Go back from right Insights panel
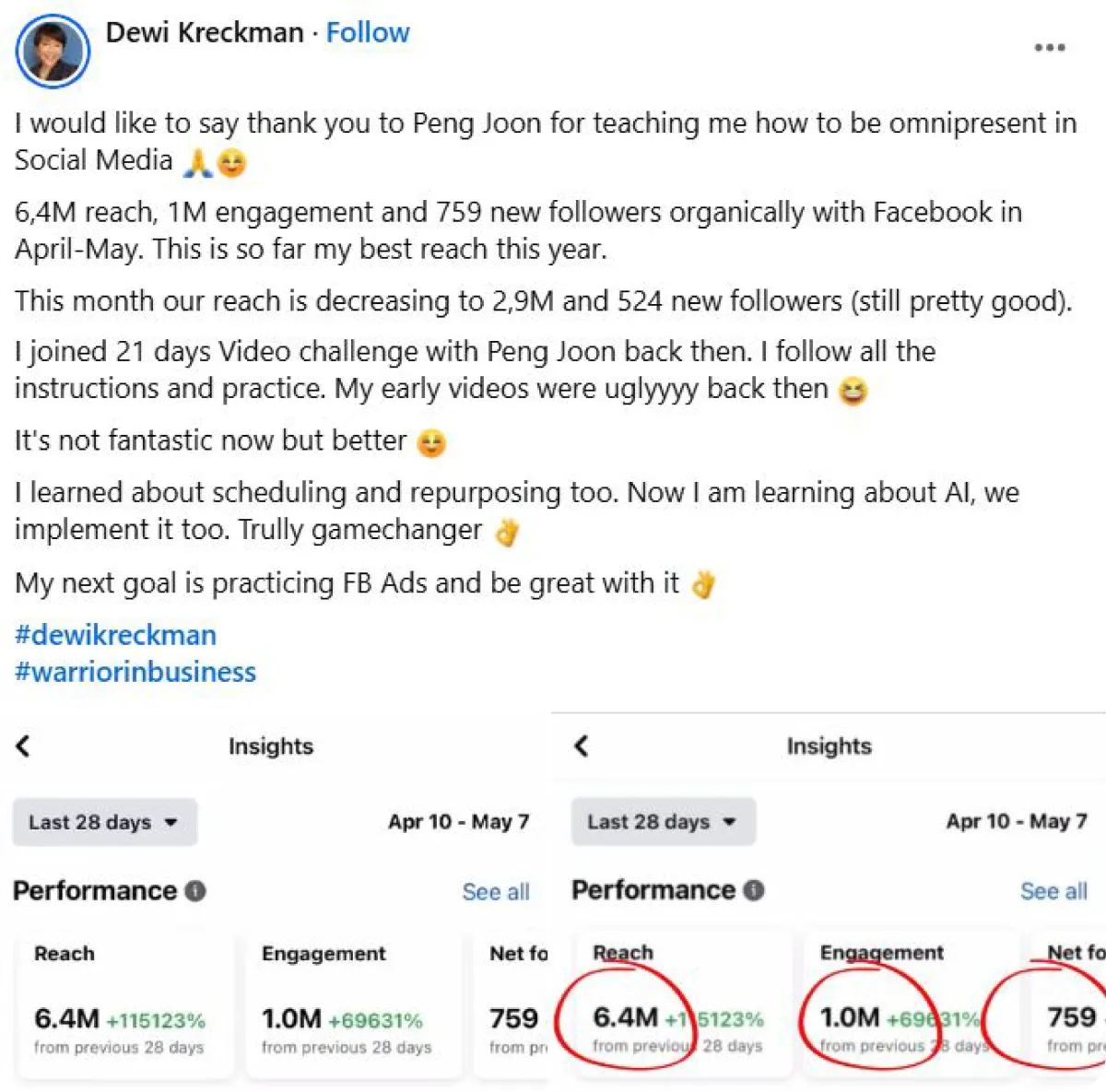 (581, 746)
